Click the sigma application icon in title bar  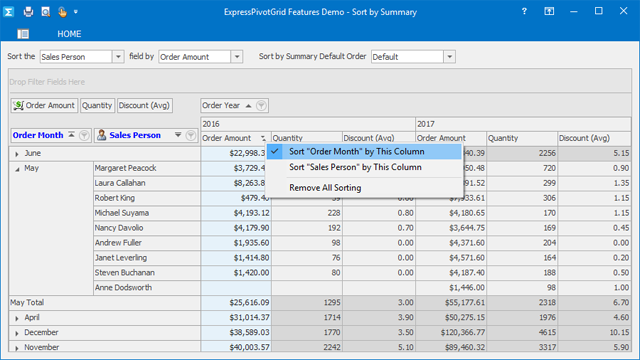pos(9,12)
